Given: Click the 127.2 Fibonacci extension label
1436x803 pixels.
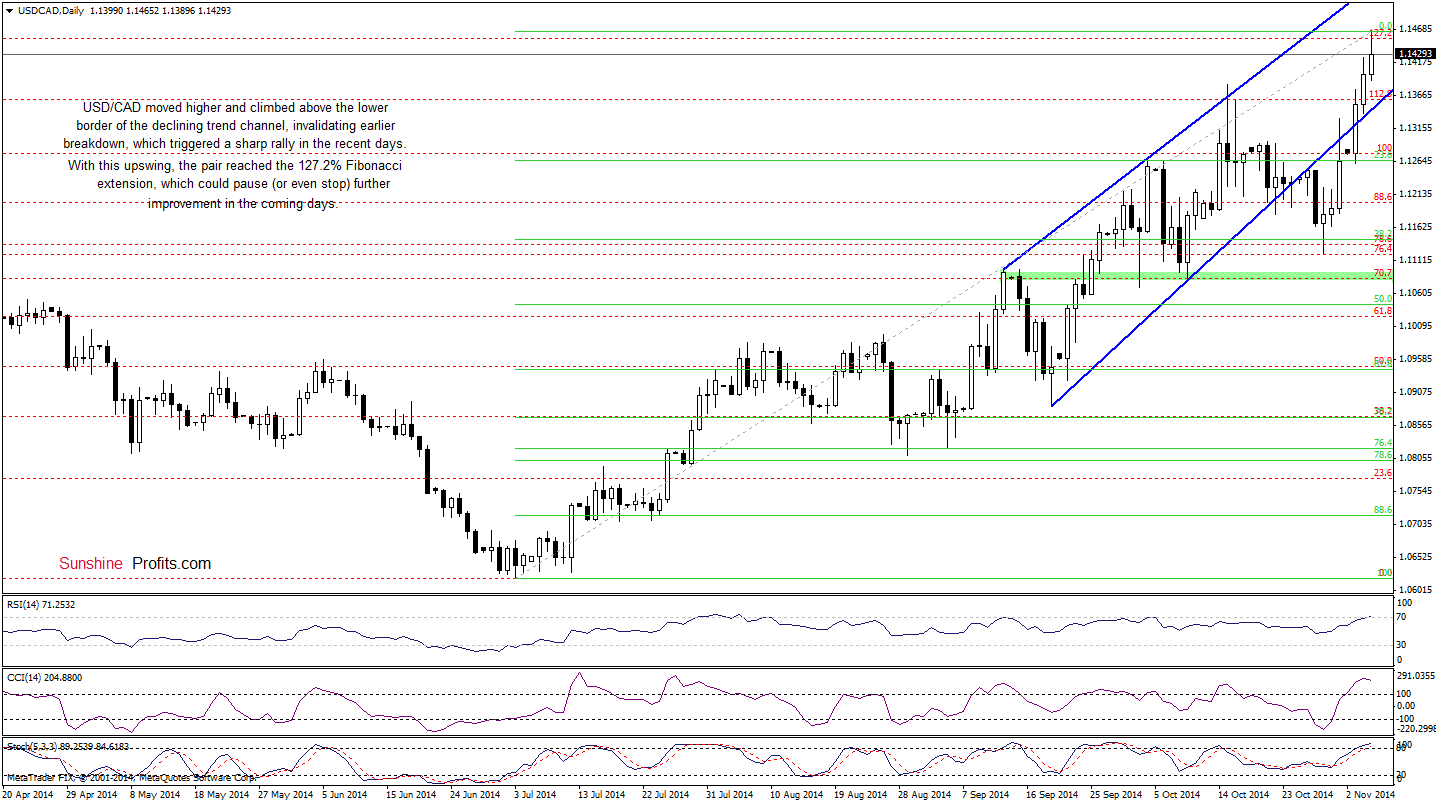Looking at the screenshot, I should click(1381, 33).
